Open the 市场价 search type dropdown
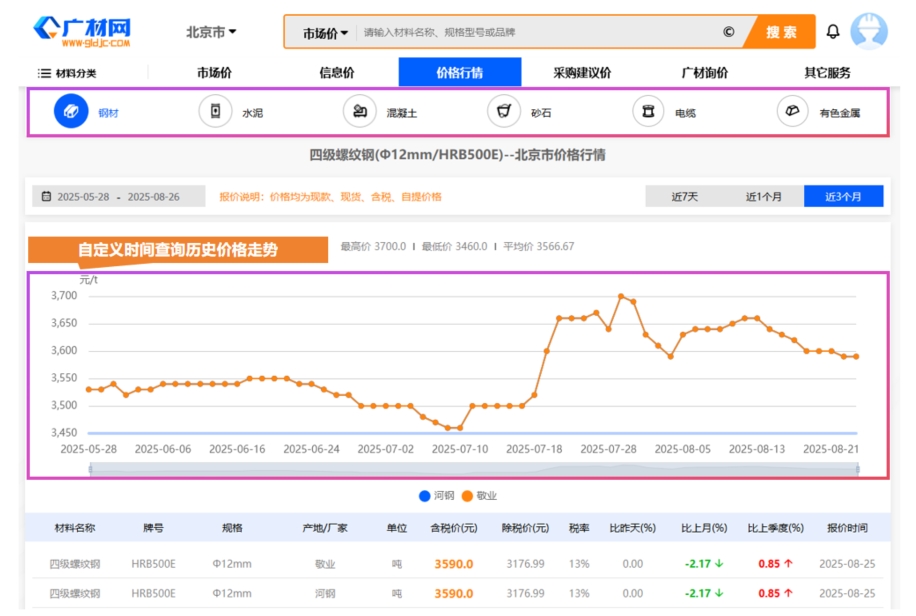The image size is (916, 616). coord(325,33)
